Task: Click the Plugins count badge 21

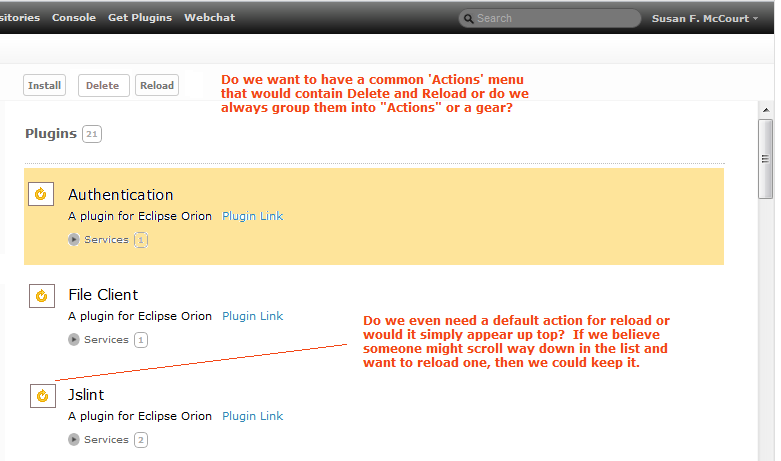Action: (x=92, y=134)
